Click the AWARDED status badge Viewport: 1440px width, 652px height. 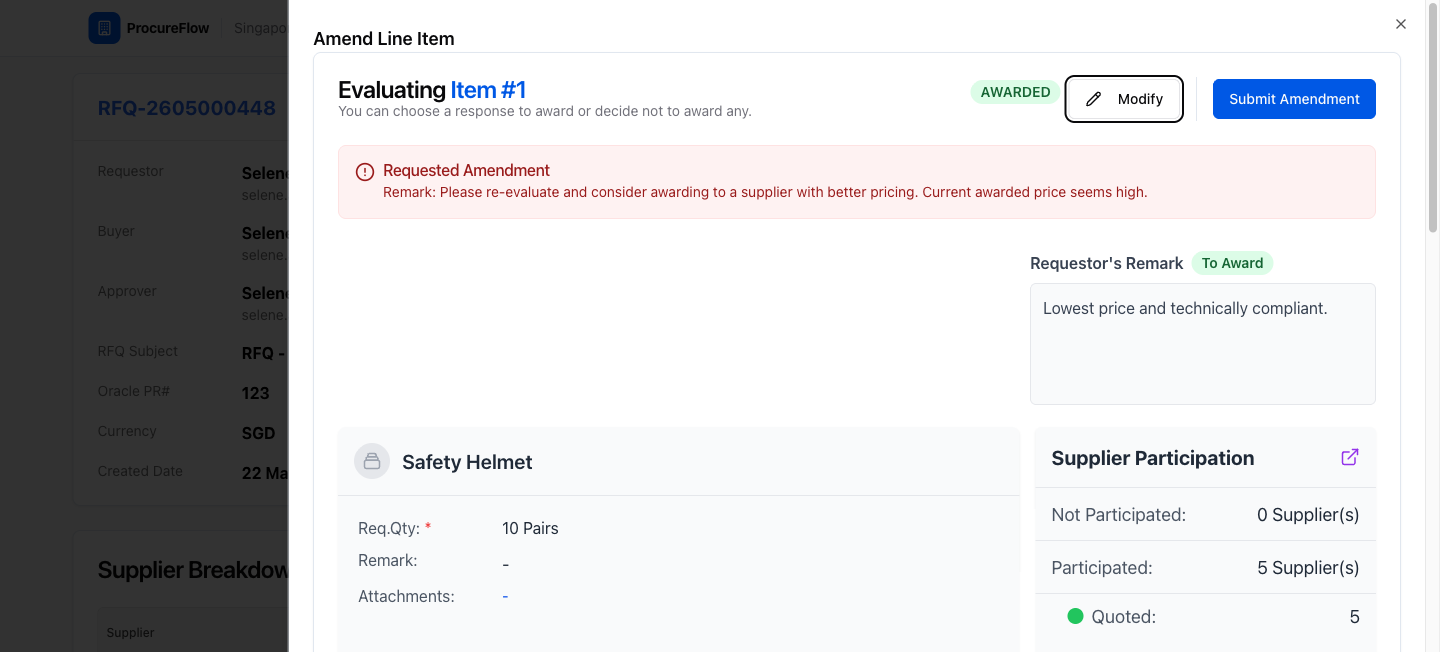point(1015,92)
